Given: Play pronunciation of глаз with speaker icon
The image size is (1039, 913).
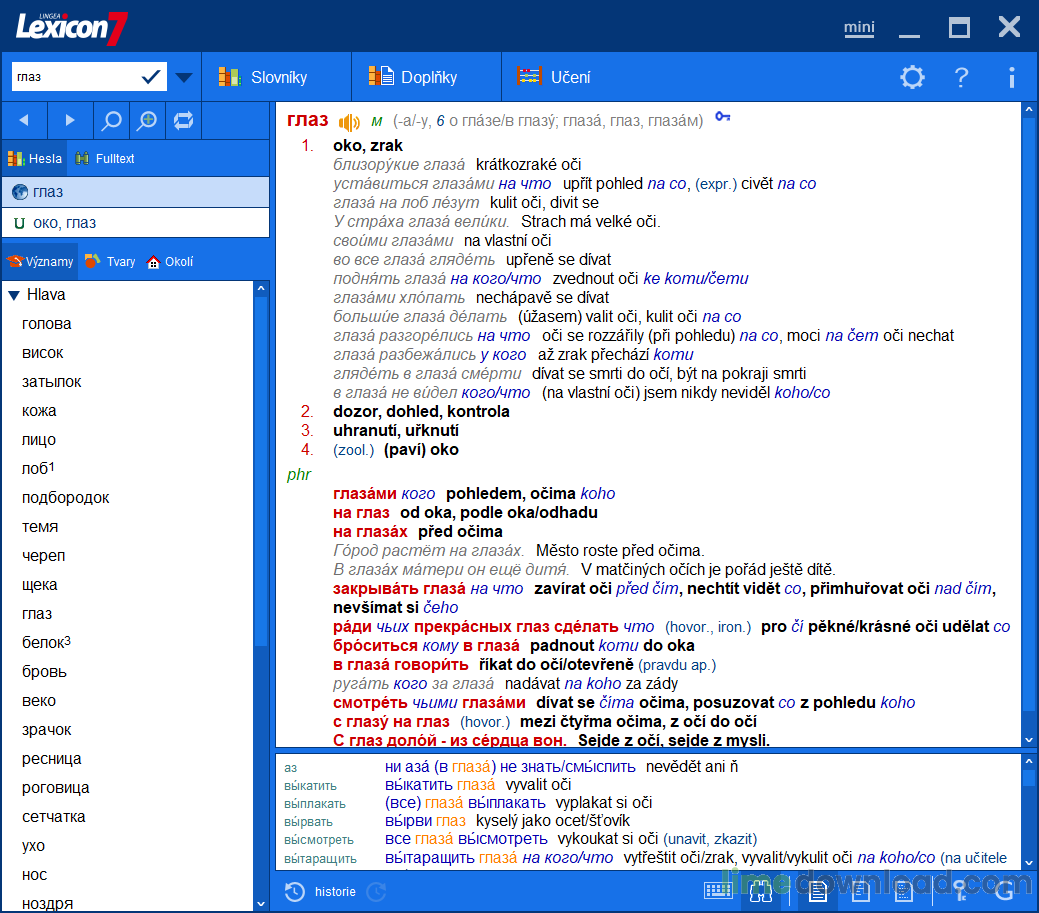Looking at the screenshot, I should tap(350, 119).
